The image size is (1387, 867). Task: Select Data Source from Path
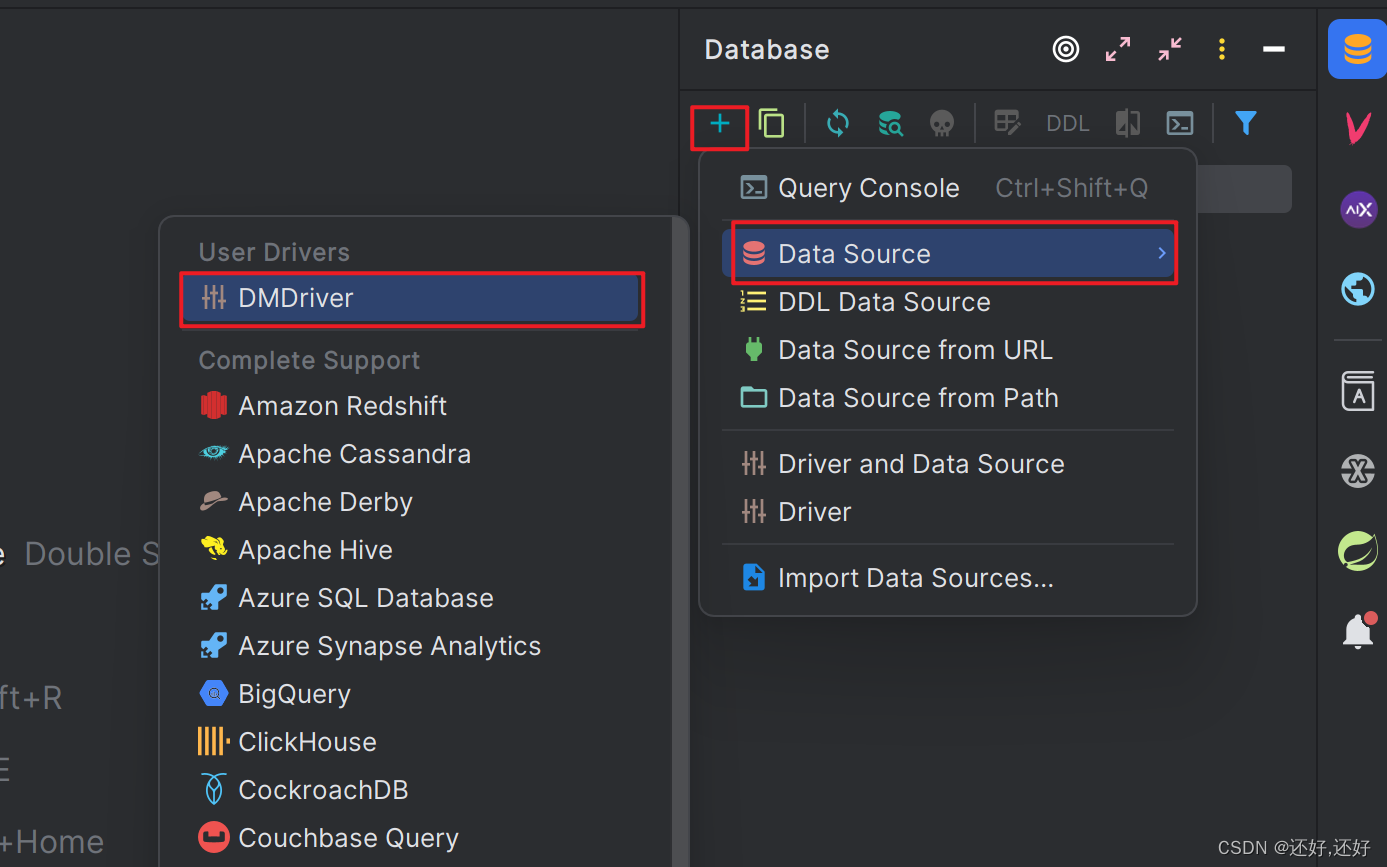click(947, 398)
